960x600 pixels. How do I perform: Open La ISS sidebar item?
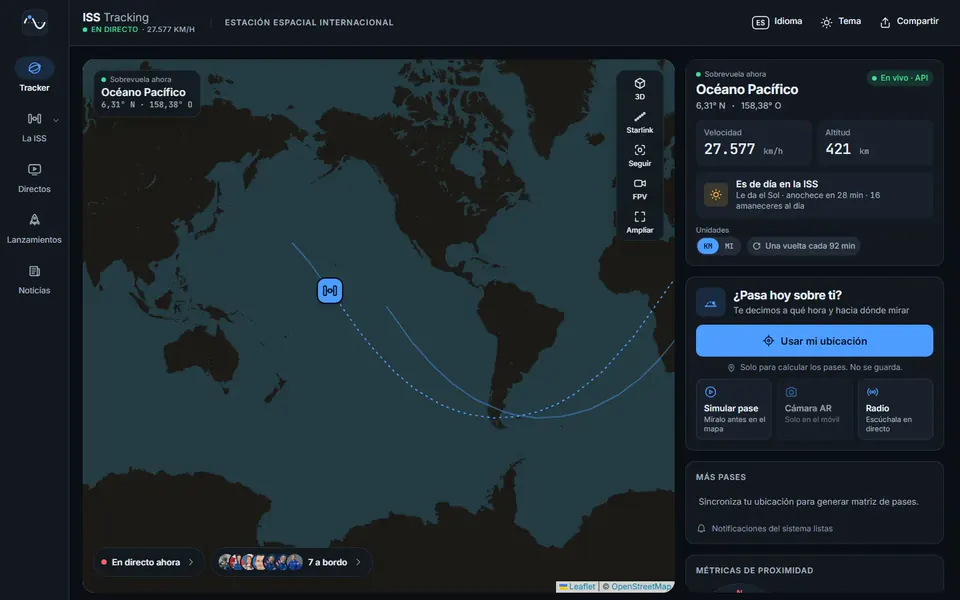(34, 127)
